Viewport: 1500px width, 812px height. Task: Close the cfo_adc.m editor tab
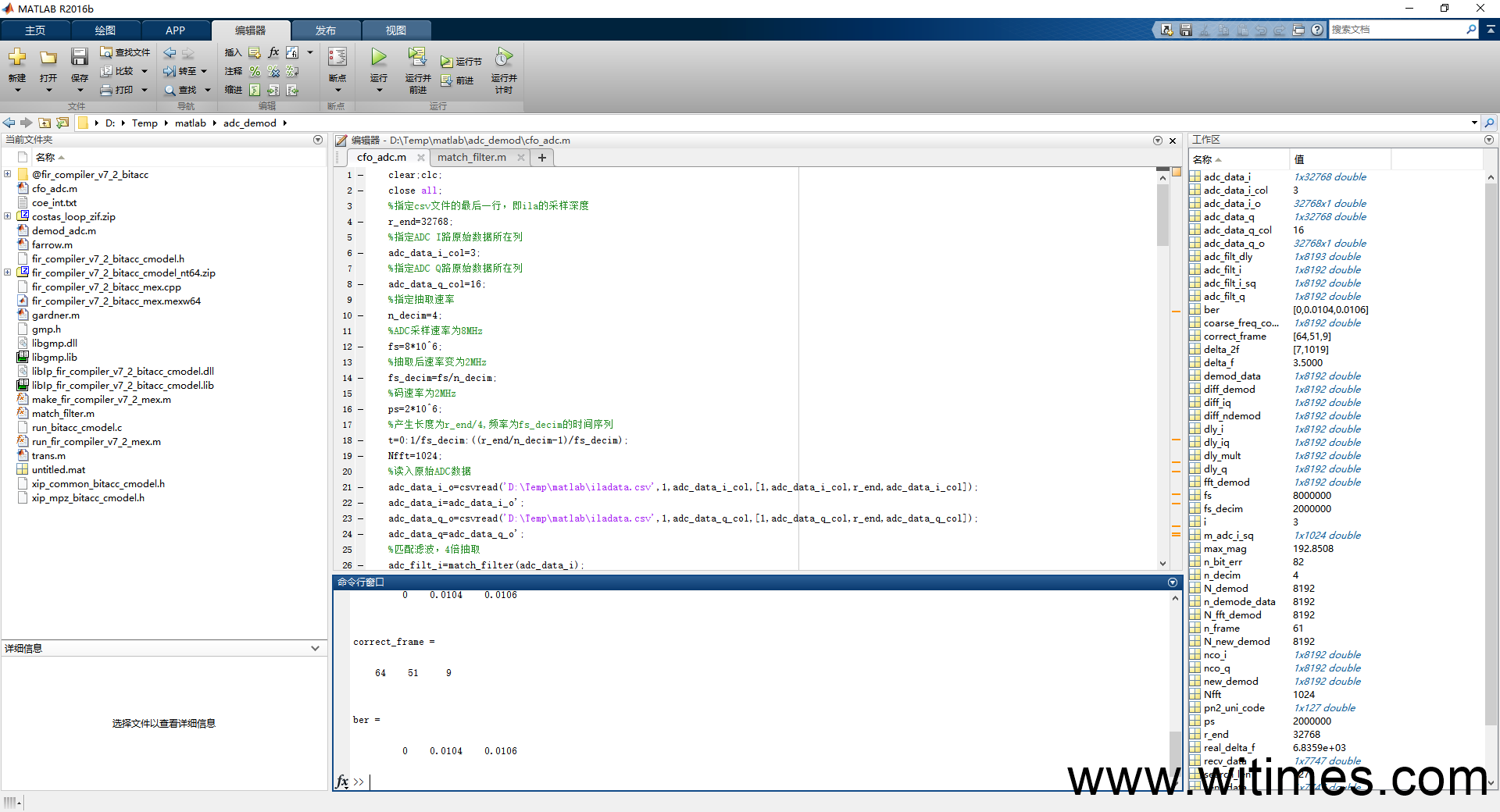pos(421,158)
